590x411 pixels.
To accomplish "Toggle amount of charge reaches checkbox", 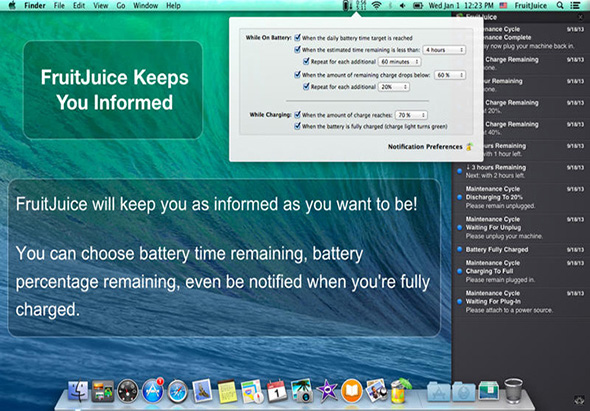I will click(x=297, y=115).
